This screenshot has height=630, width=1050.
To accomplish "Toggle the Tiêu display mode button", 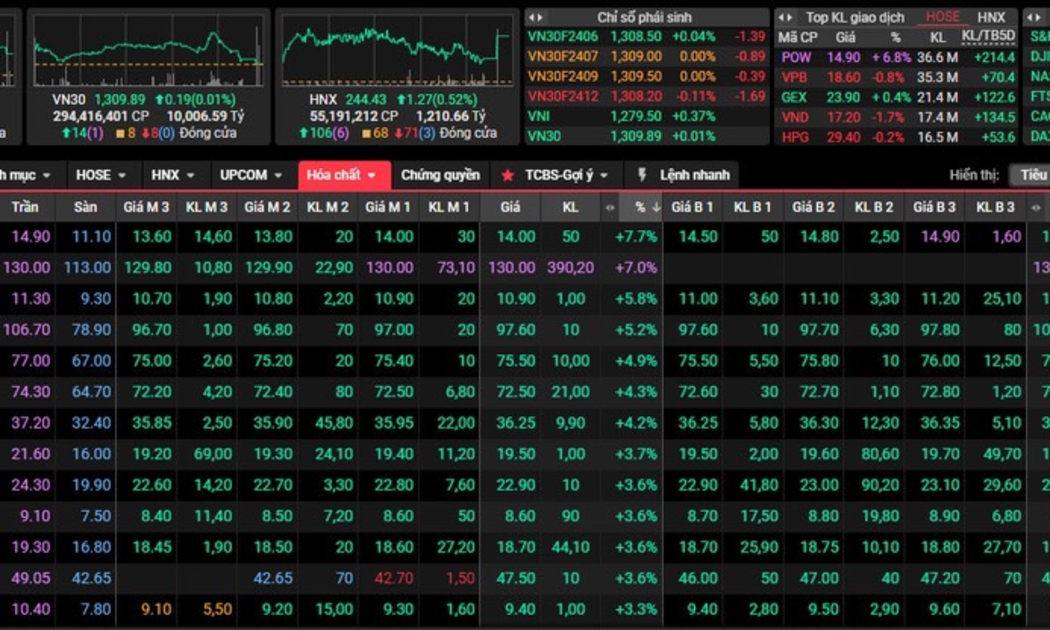I will click(x=1030, y=175).
